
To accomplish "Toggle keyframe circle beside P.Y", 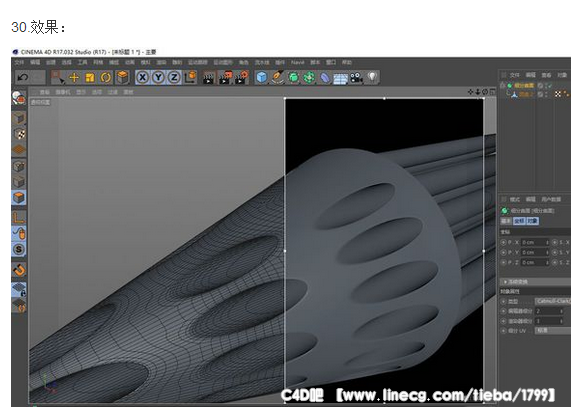I will [x=503, y=252].
